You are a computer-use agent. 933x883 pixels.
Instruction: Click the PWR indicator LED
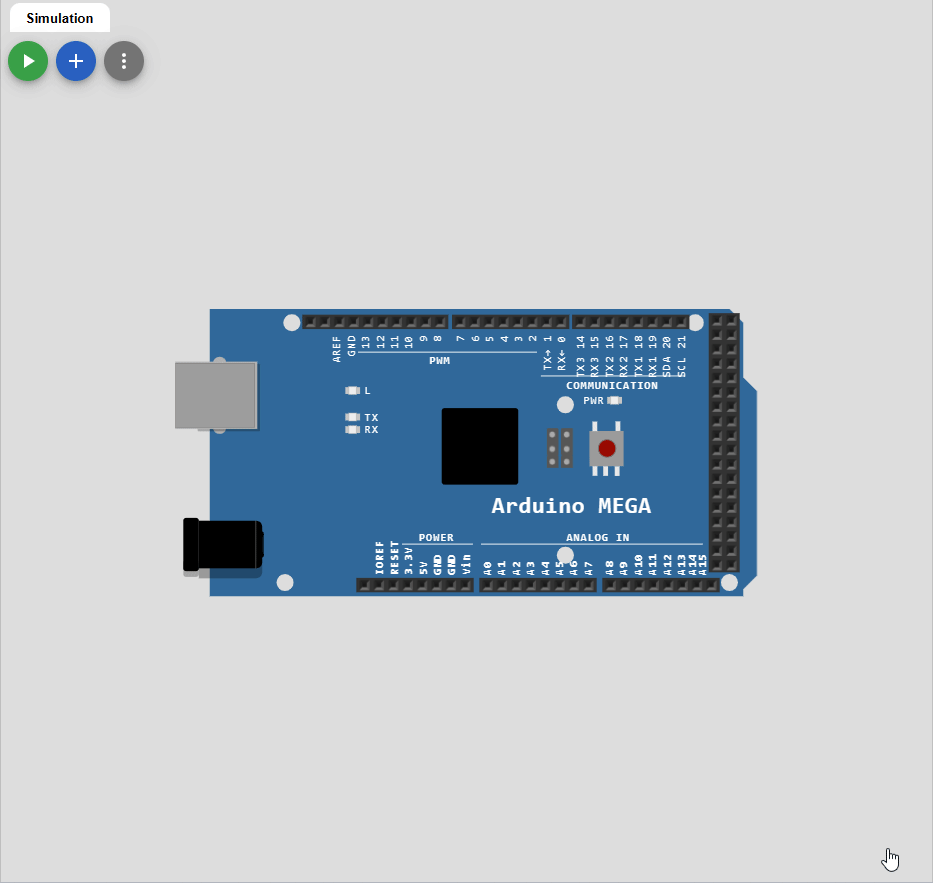coord(615,400)
